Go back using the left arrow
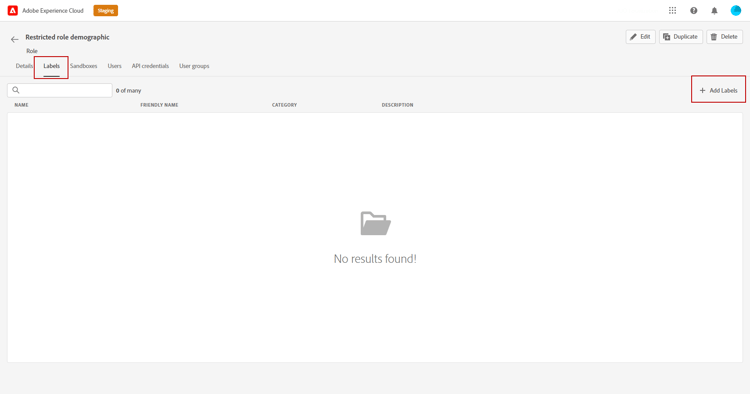This screenshot has height=394, width=750. [x=15, y=39]
